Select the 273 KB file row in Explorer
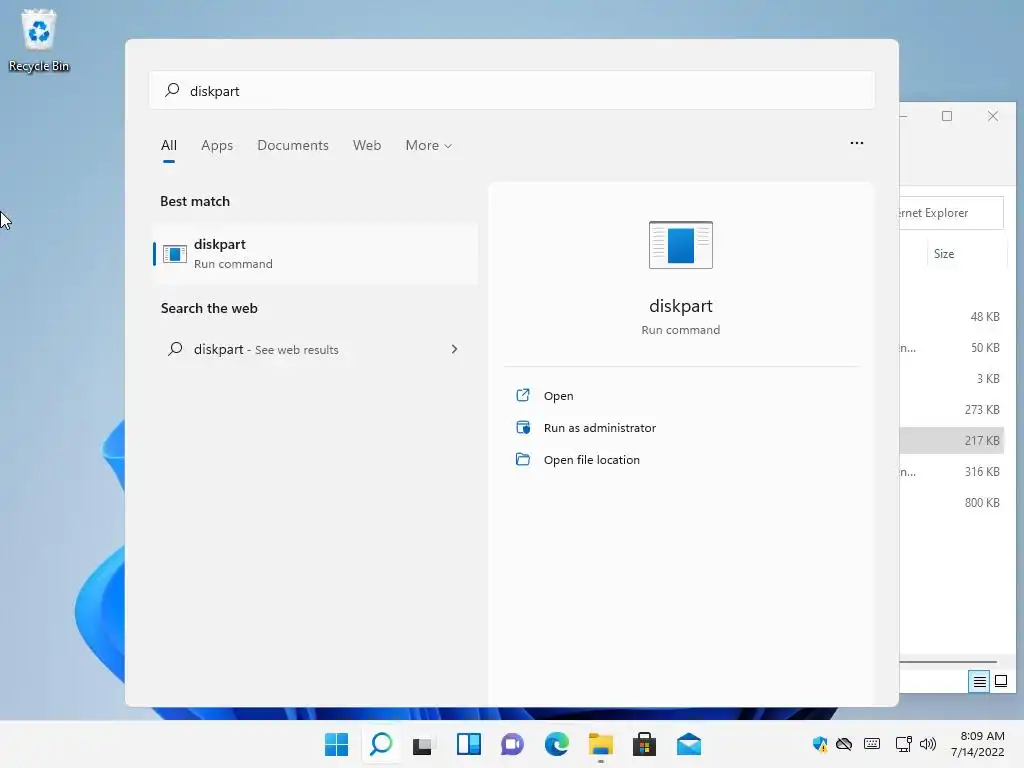Image resolution: width=1024 pixels, height=768 pixels. (x=951, y=409)
